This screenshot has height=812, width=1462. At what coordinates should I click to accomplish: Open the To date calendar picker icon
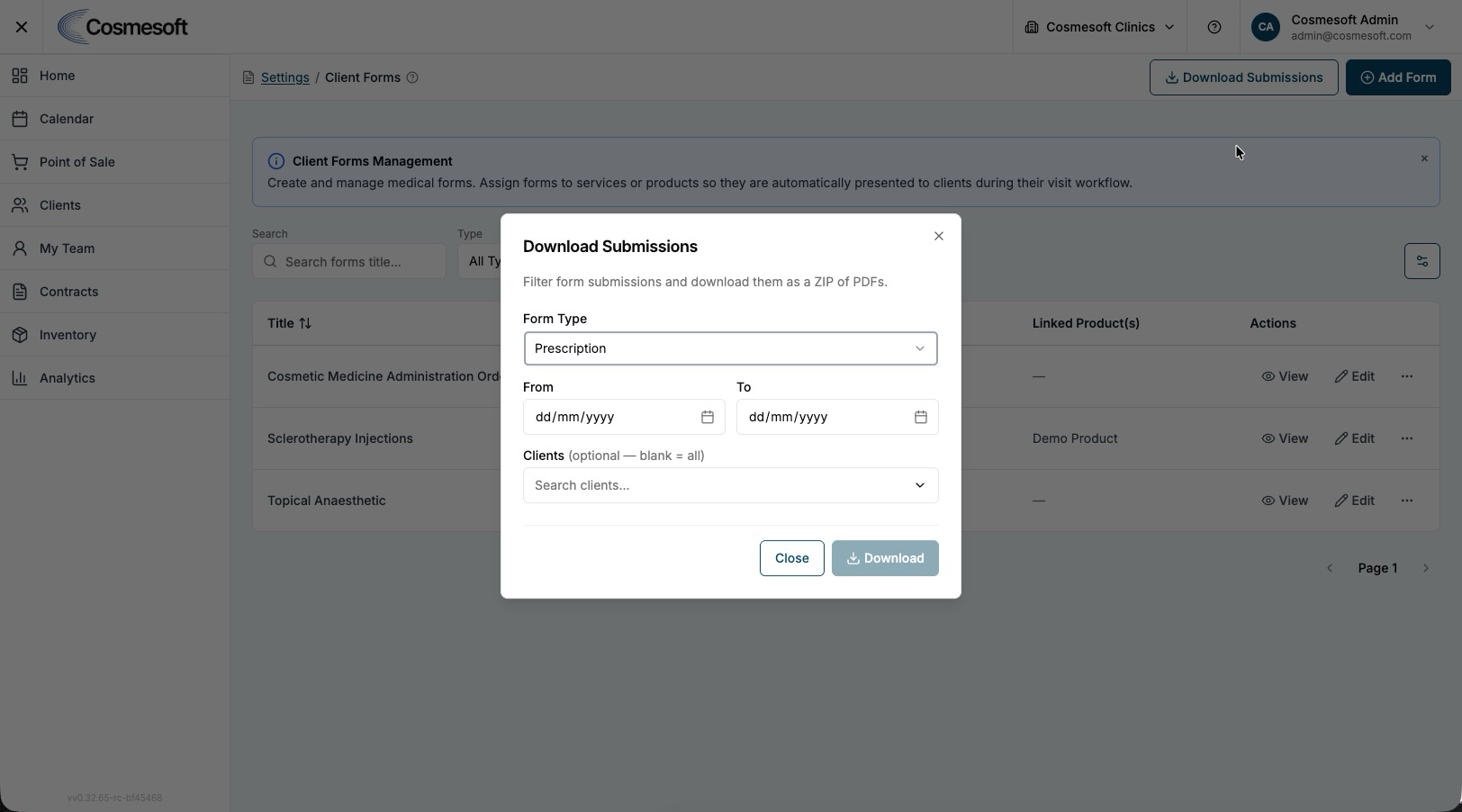[x=921, y=417]
